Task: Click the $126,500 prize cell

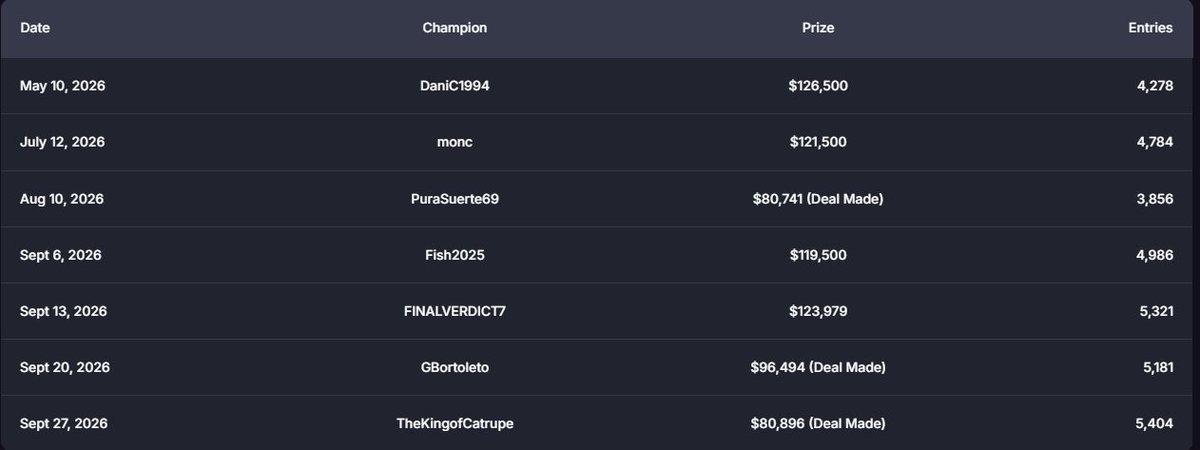Action: pos(818,86)
